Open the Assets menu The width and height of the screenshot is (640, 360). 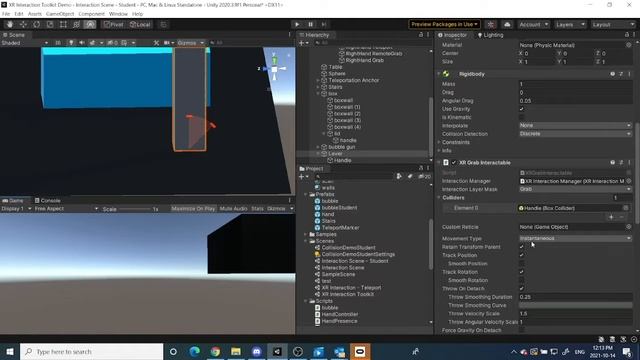pyautogui.click(x=35, y=14)
